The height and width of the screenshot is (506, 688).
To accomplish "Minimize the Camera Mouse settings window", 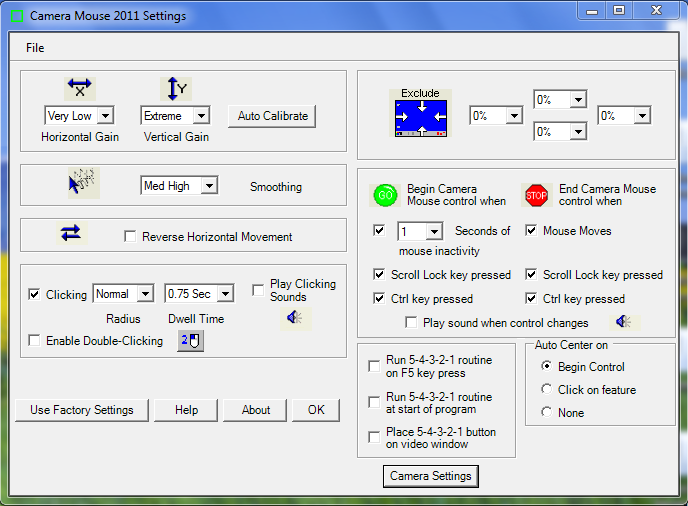I will point(592,11).
